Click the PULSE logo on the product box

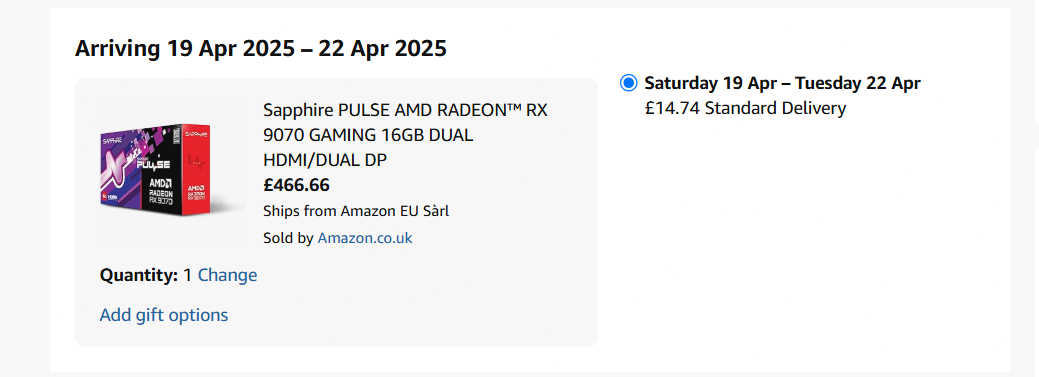tap(153, 163)
